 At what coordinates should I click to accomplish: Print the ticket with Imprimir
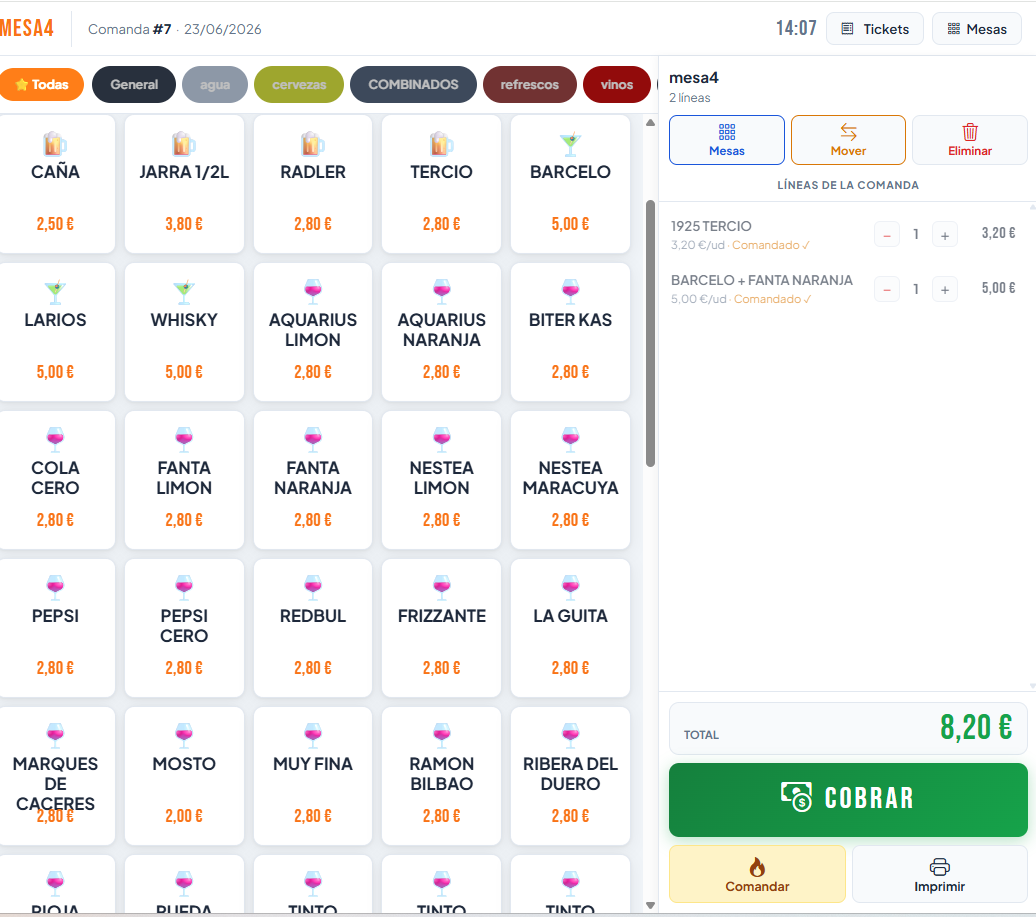tap(940, 874)
